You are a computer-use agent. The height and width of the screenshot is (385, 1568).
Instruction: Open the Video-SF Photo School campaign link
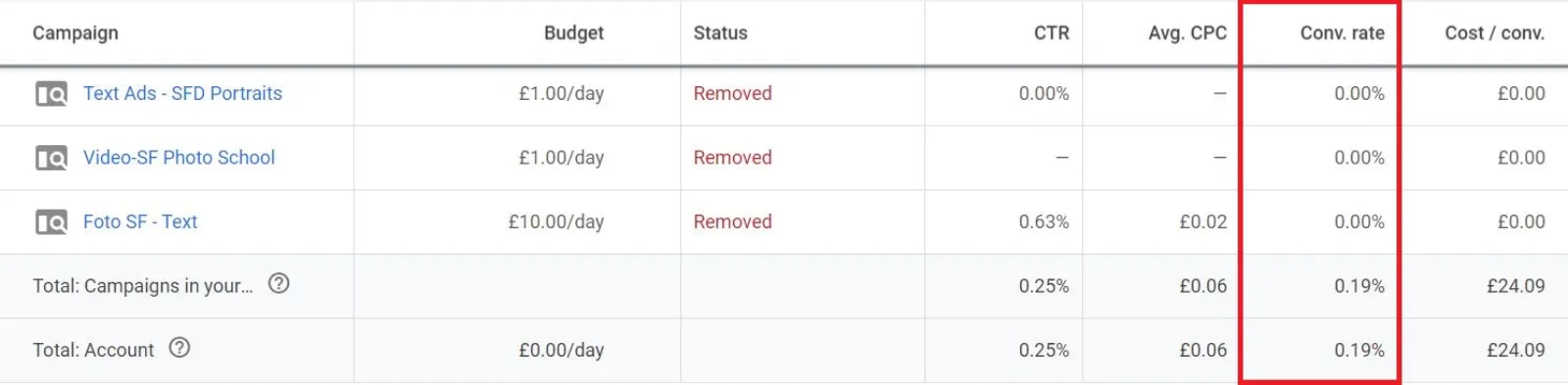tap(179, 158)
